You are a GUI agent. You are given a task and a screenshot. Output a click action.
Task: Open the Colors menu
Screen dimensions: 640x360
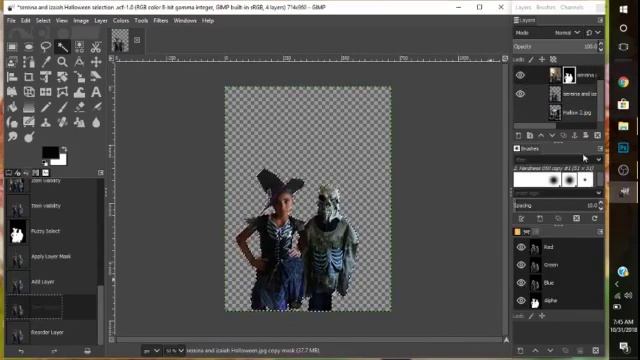(x=121, y=20)
